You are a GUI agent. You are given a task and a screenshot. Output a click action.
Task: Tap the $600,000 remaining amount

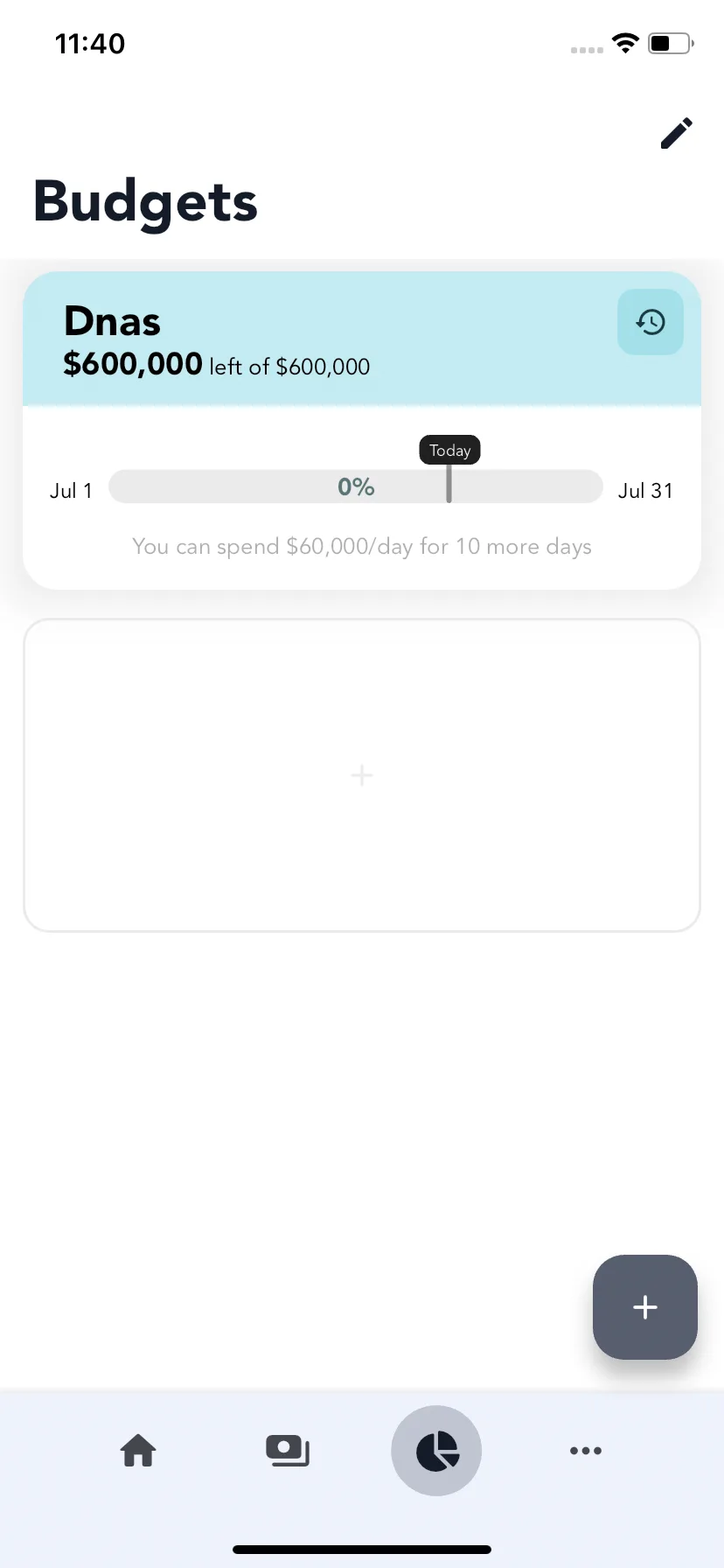coord(133,364)
